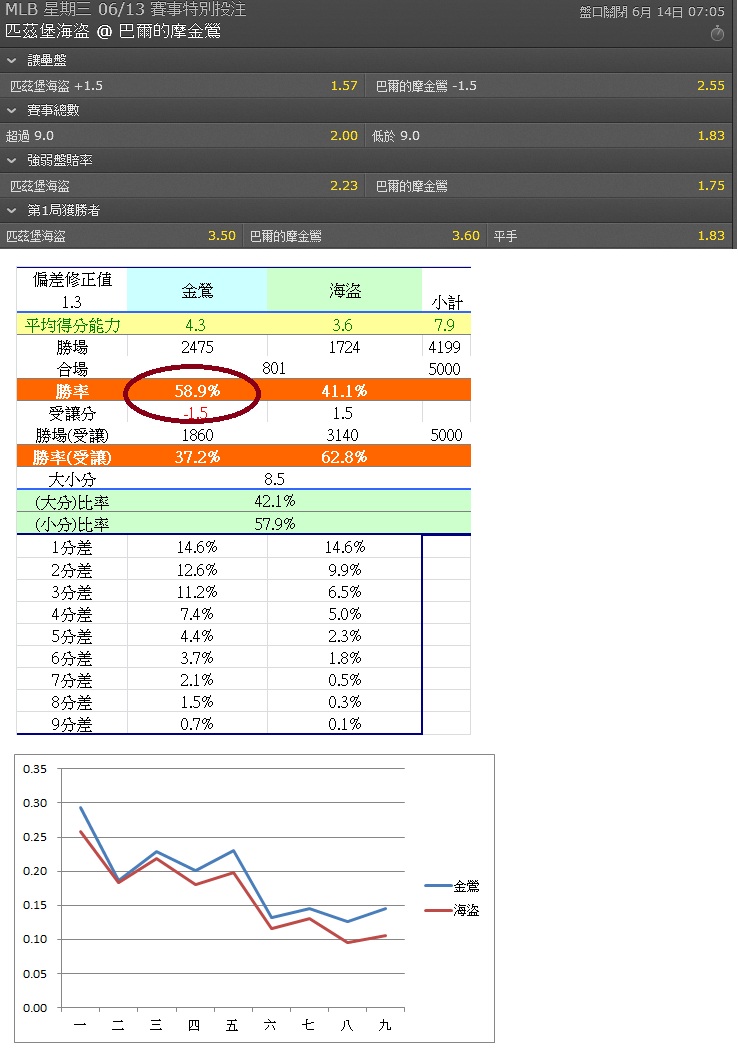Viewport: 738px width, 1050px height.
Task: Pick 巴爾的摩金鶯 moneyline at 1.75
Action: (549, 185)
